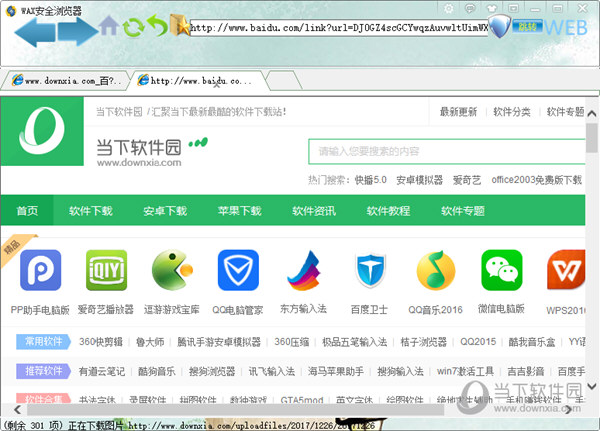Click the 东方输入法 icon

click(x=304, y=270)
